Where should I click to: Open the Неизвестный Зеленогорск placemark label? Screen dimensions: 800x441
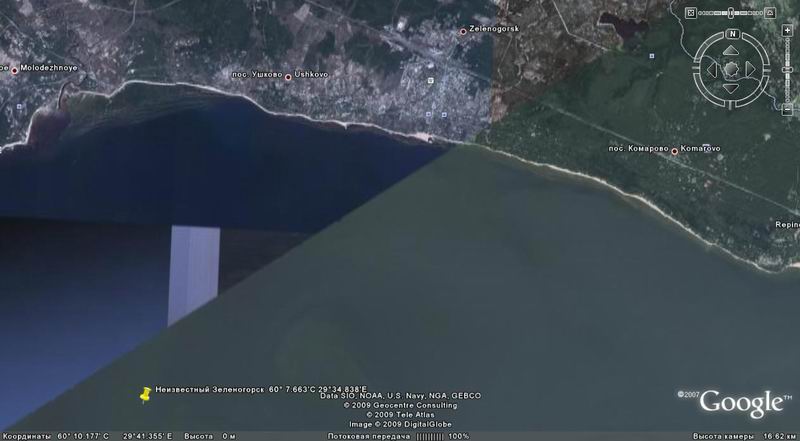(260, 389)
